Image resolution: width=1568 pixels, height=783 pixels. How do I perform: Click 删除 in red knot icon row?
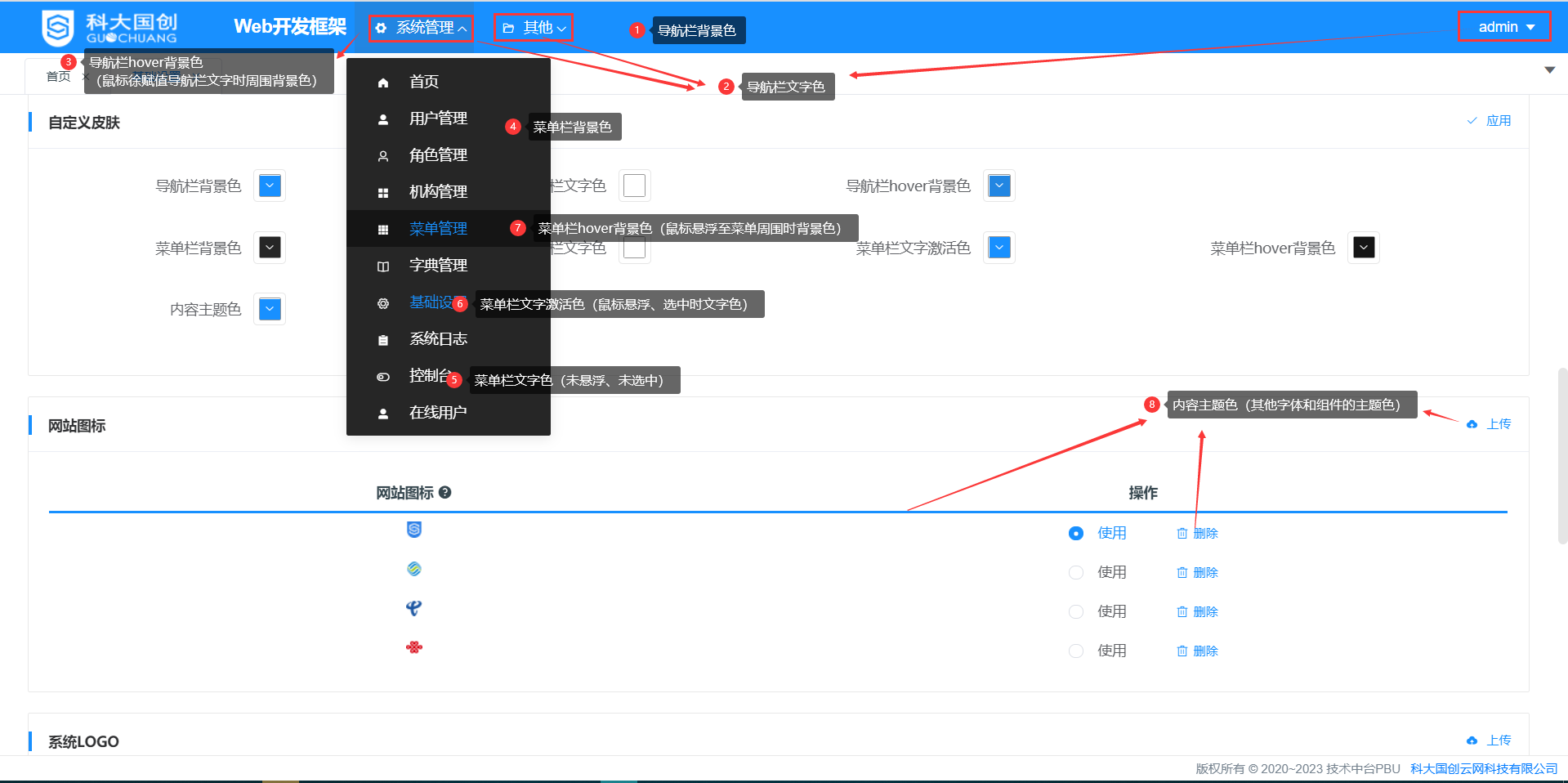click(1197, 651)
